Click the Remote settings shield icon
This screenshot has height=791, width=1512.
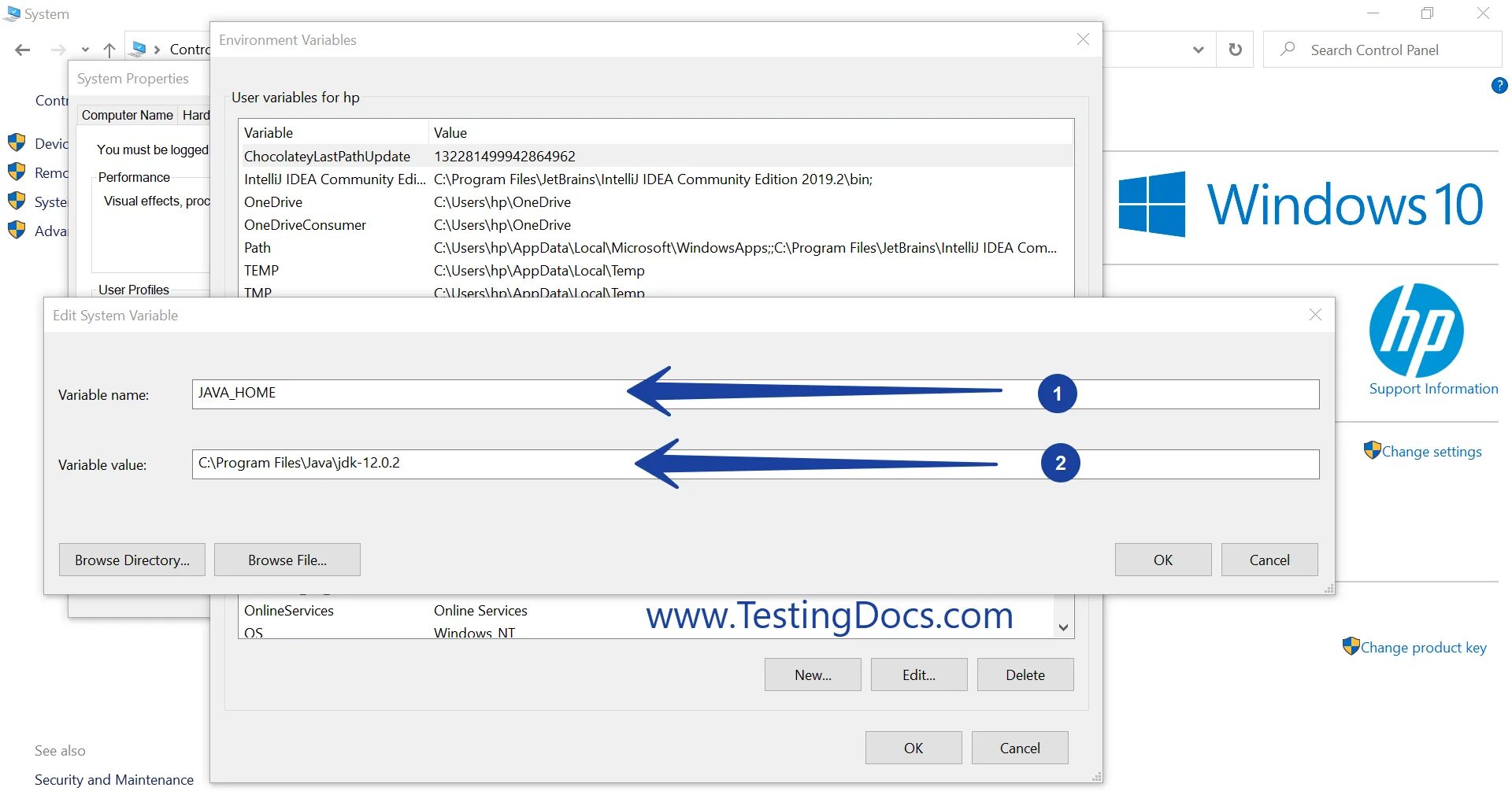(17, 172)
